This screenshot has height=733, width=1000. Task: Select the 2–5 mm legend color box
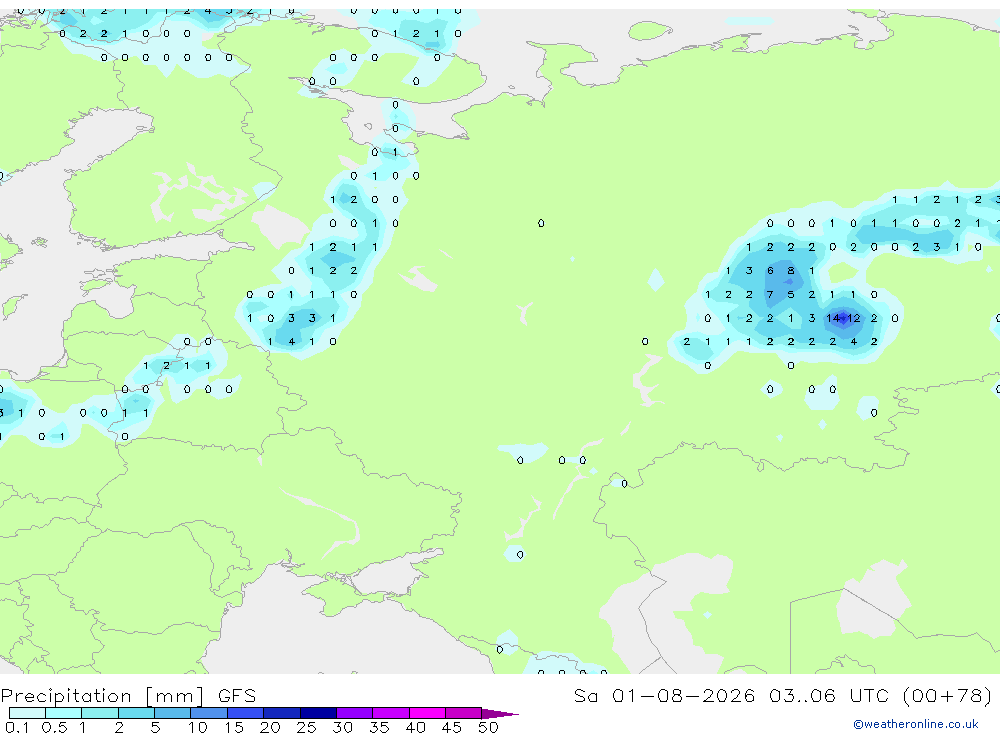coord(136,713)
